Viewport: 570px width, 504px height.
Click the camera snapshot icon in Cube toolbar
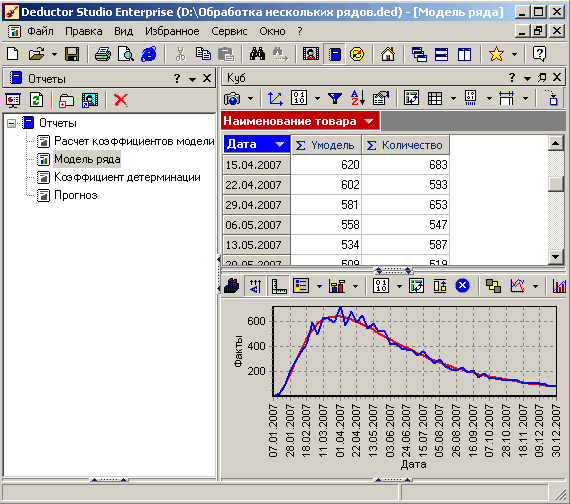[x=232, y=98]
